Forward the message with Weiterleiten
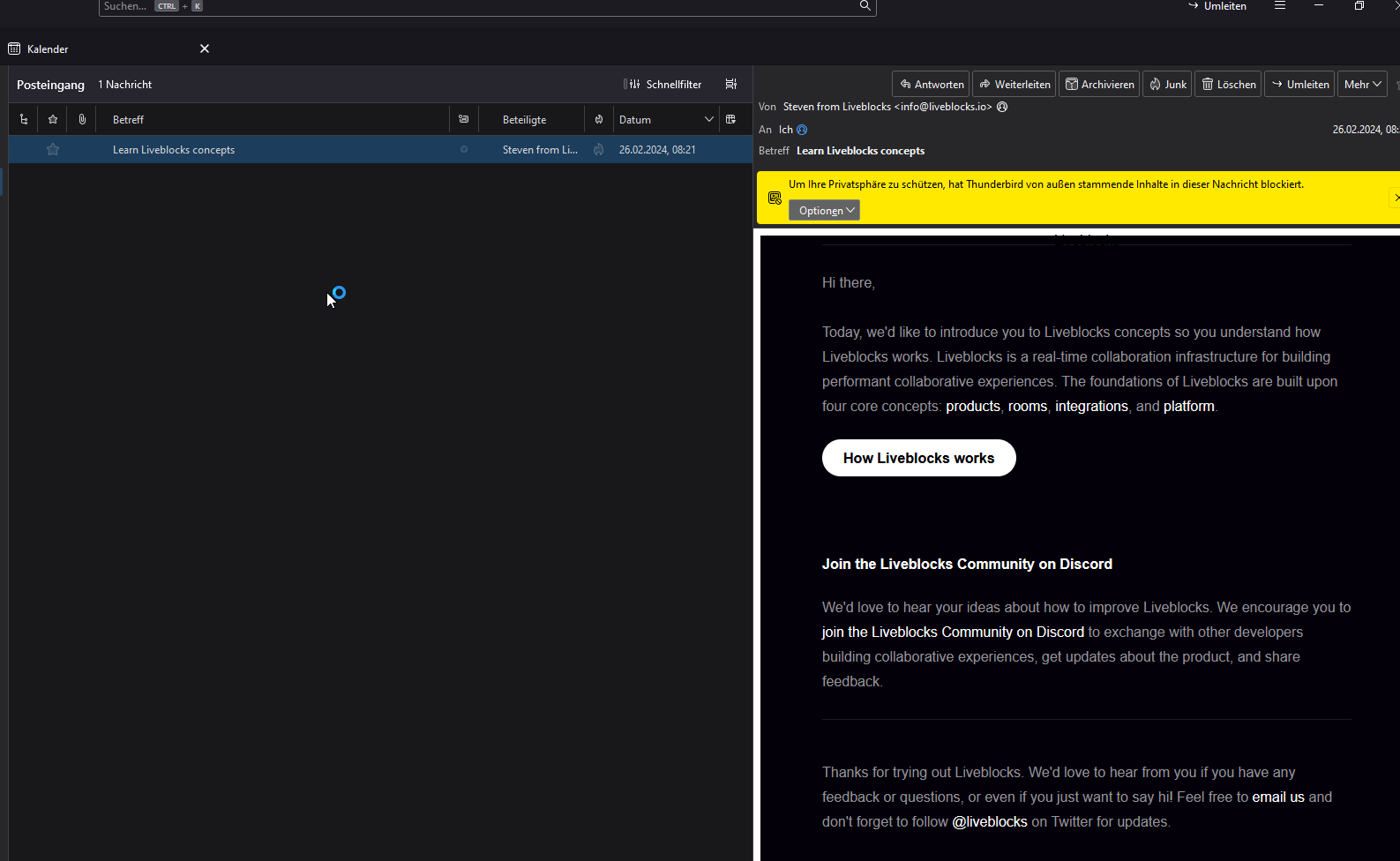Screen dimensions: 1400x861 click(1014, 85)
